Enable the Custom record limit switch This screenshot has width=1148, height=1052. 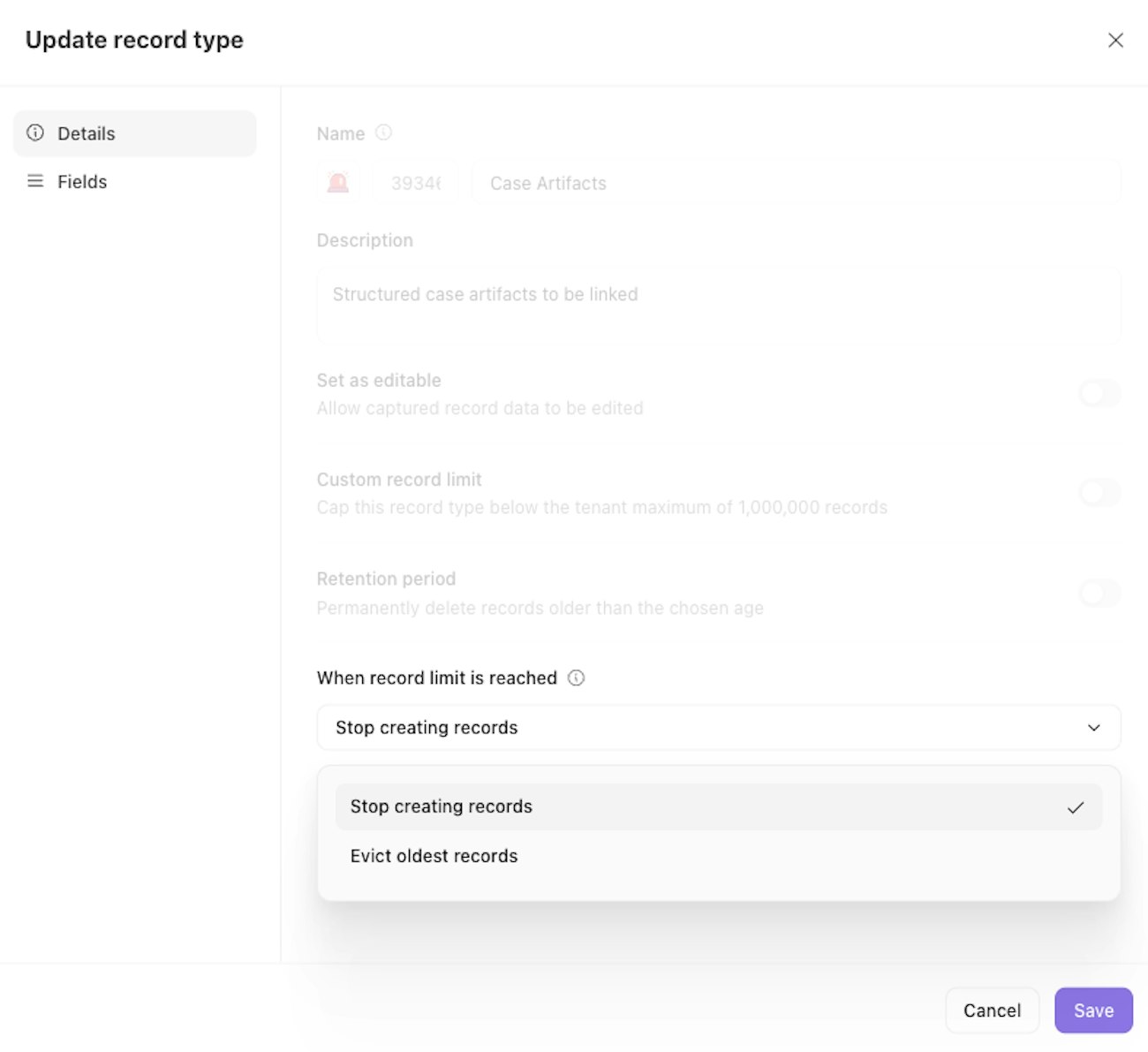point(1099,493)
